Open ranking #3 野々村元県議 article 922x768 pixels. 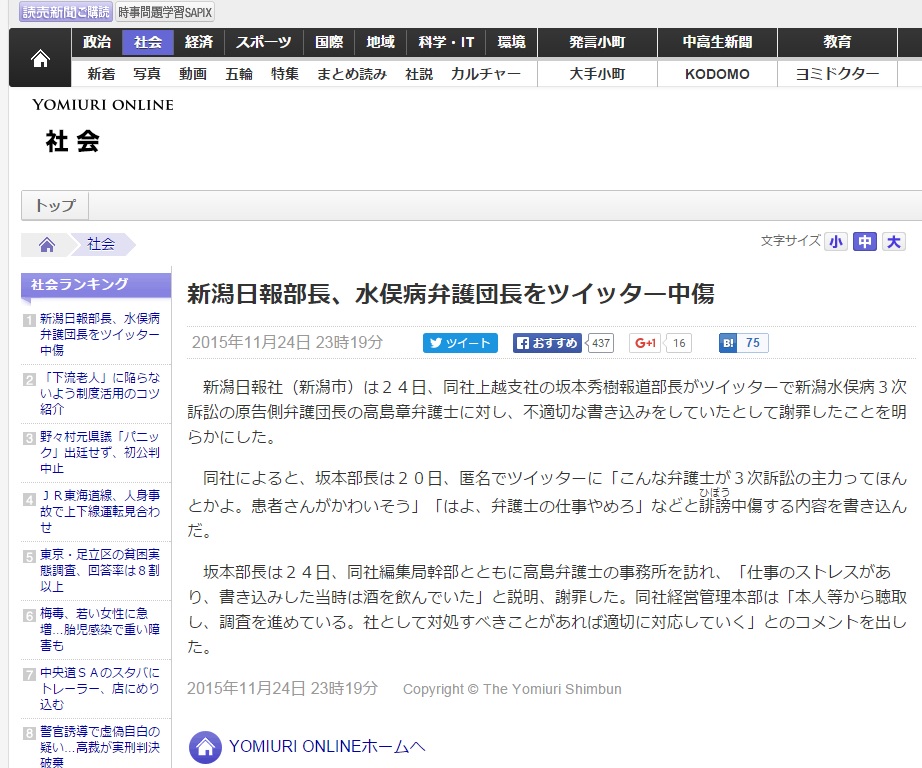100,452
